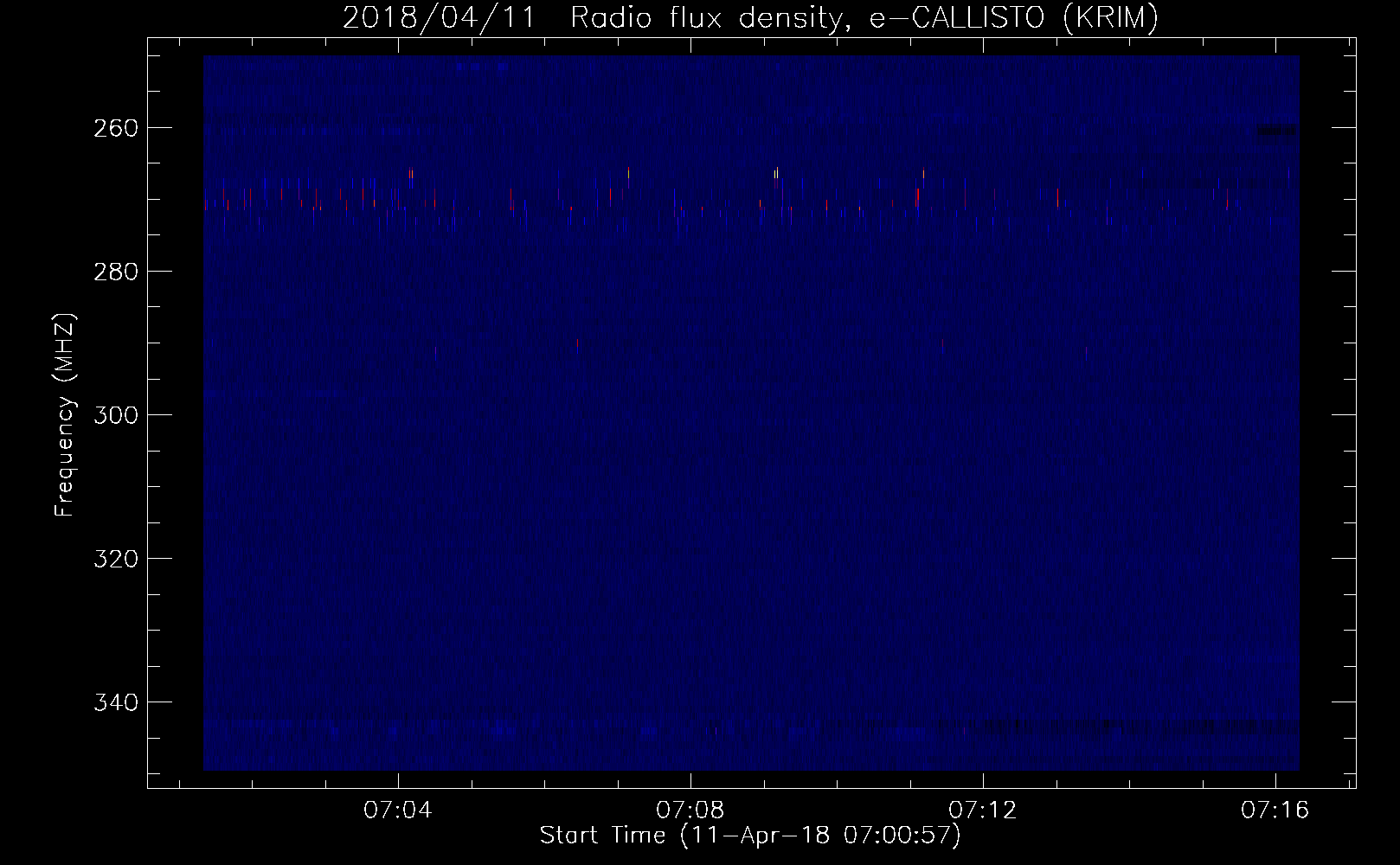Click the 260 frequency tick label
The width and height of the screenshot is (1400, 865).
(114, 128)
